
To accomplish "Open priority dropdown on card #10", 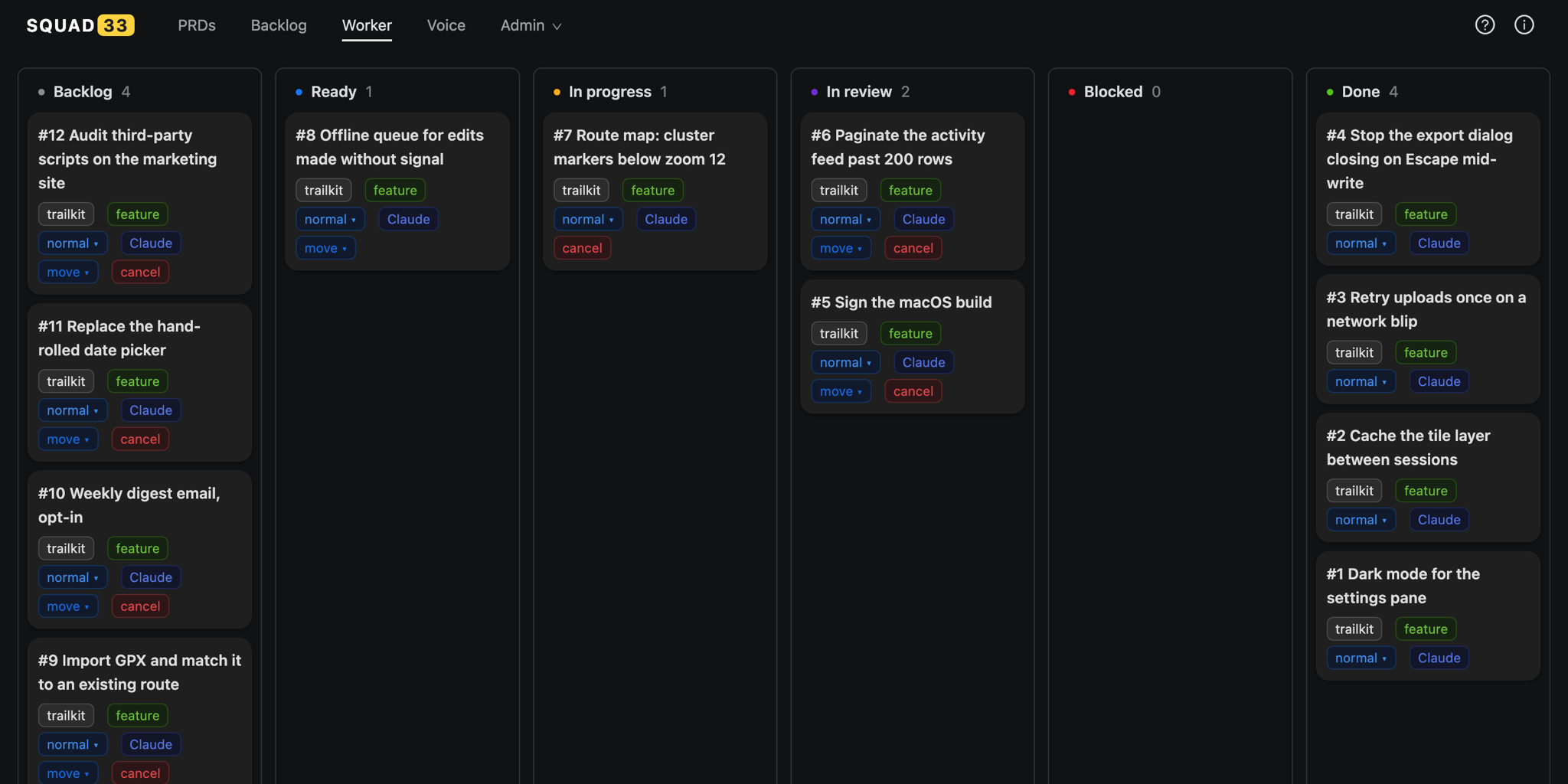I will 73,577.
